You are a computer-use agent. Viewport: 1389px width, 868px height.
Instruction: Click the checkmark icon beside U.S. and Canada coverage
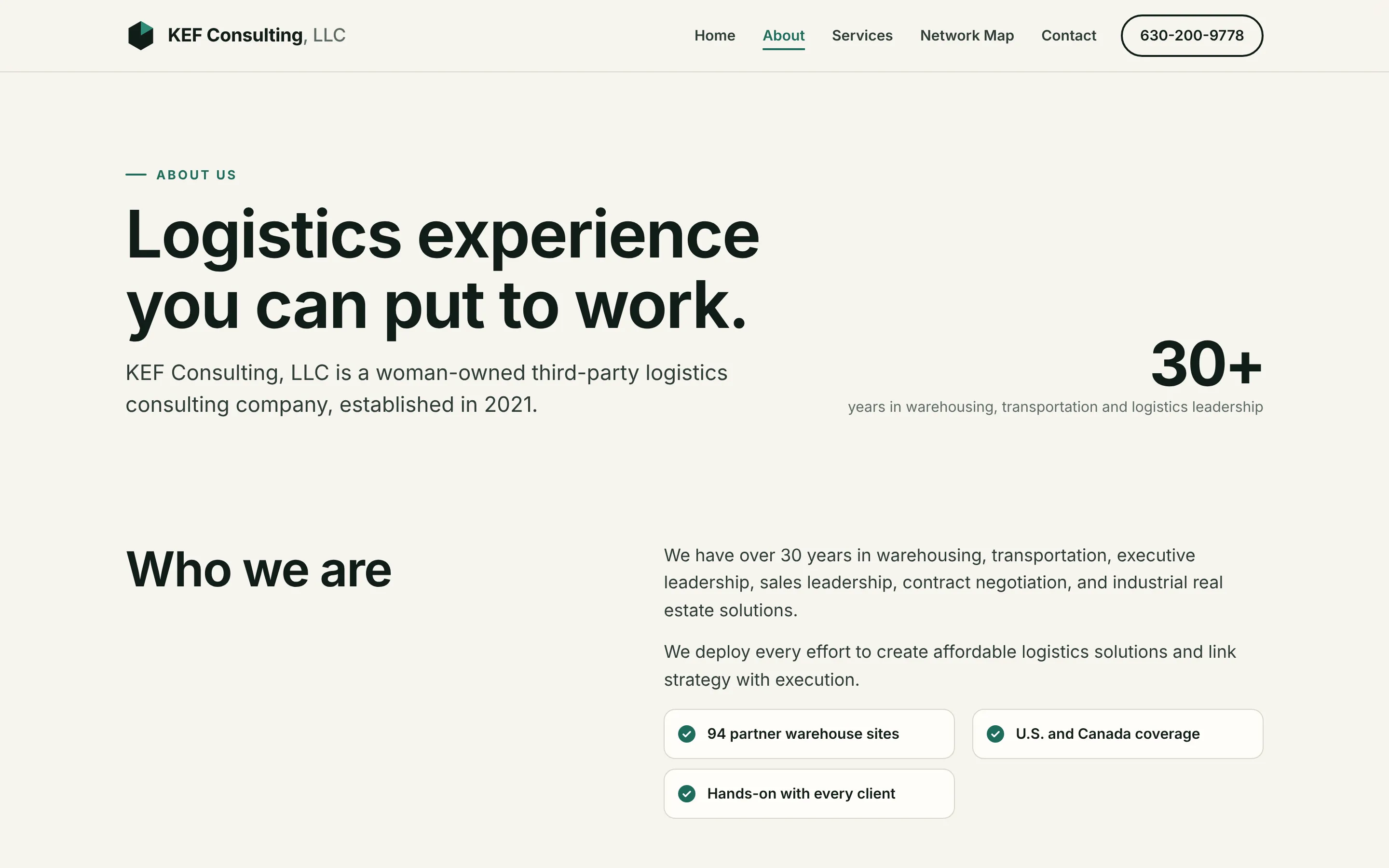(995, 733)
